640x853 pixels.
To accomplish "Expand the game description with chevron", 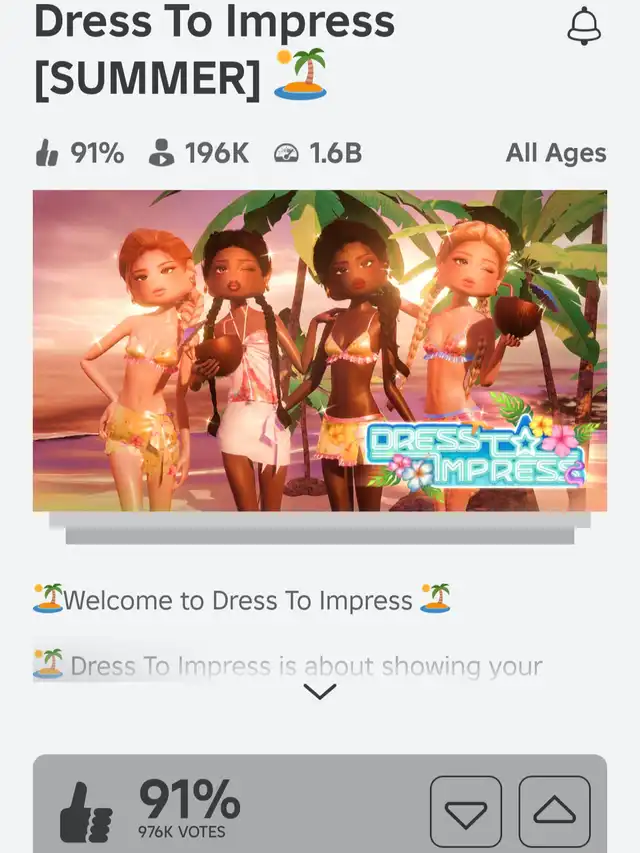I will [x=320, y=692].
